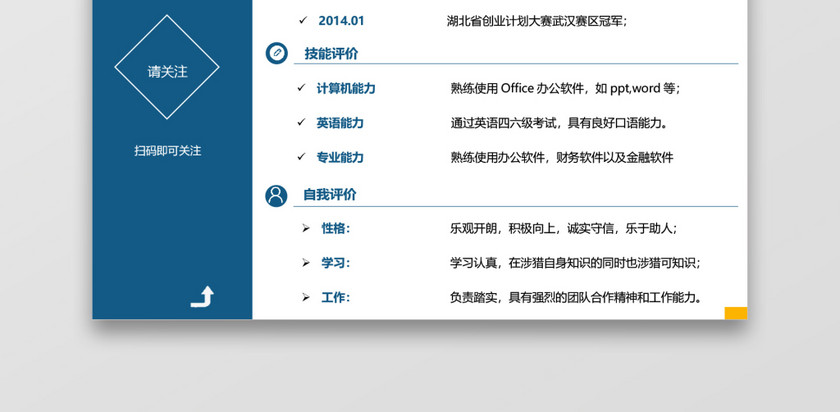Click the 工作: label
Screen dimensions: 840x412
335,297
